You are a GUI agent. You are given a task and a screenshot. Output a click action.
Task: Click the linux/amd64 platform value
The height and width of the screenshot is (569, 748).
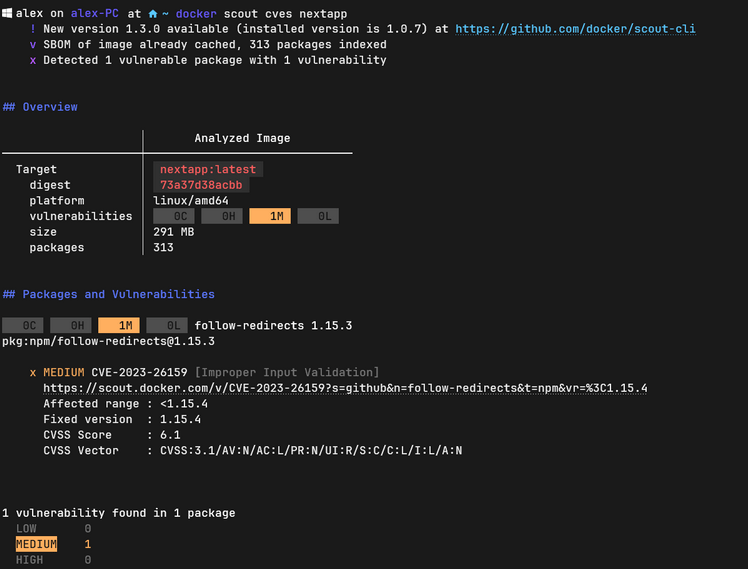(x=190, y=201)
